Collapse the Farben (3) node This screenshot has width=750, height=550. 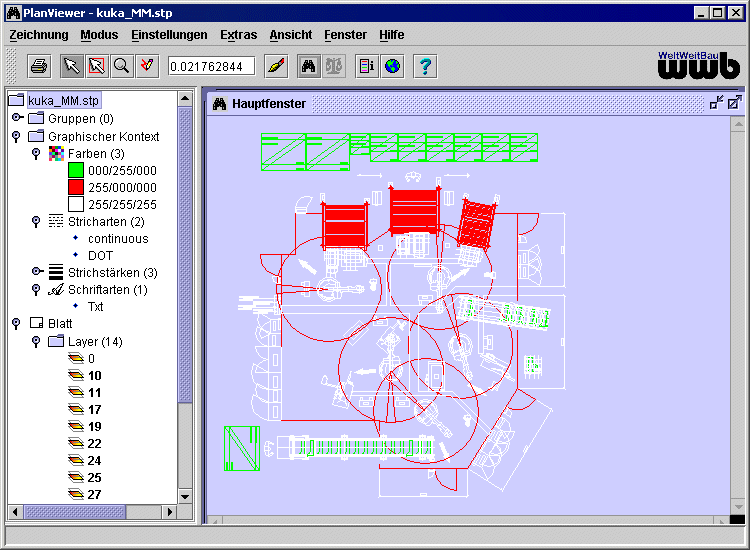(36, 154)
